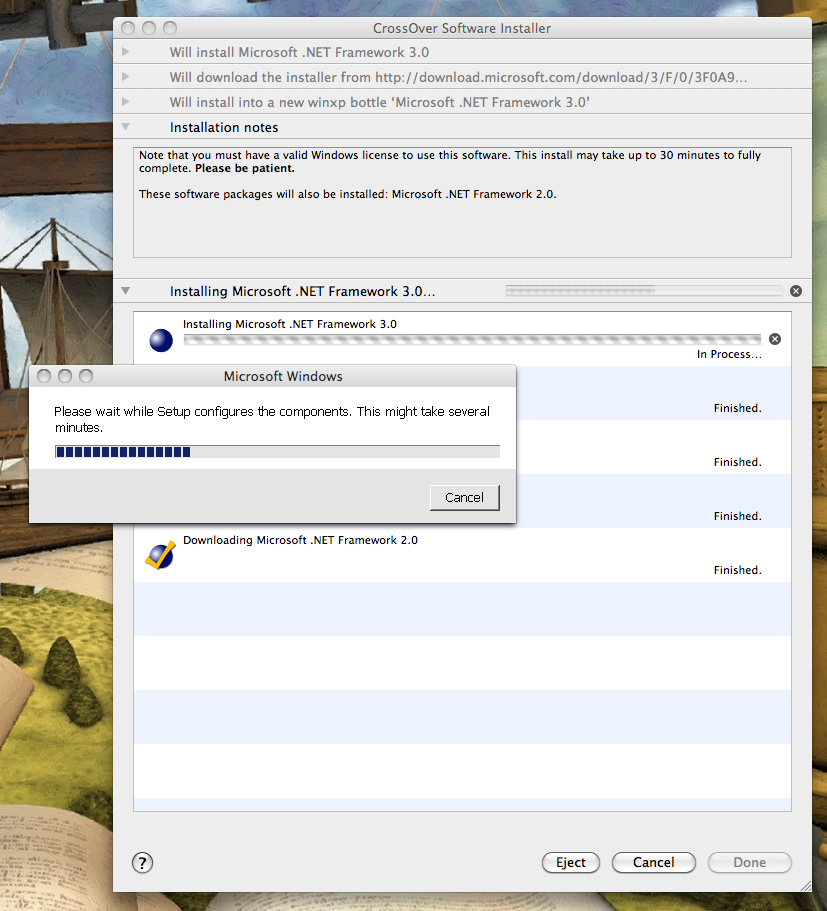Select the 'Downloading Microsoft .NET Framework 2.0' row text
827x911 pixels.
300,540
